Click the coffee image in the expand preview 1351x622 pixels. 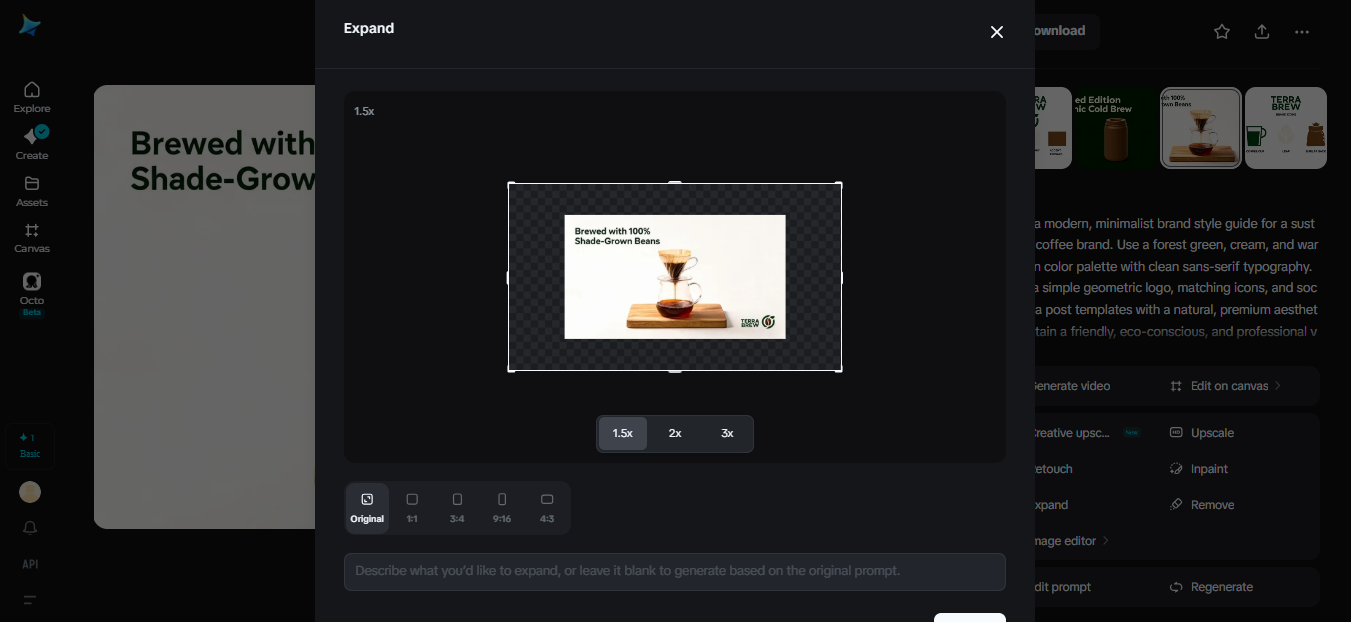(675, 277)
